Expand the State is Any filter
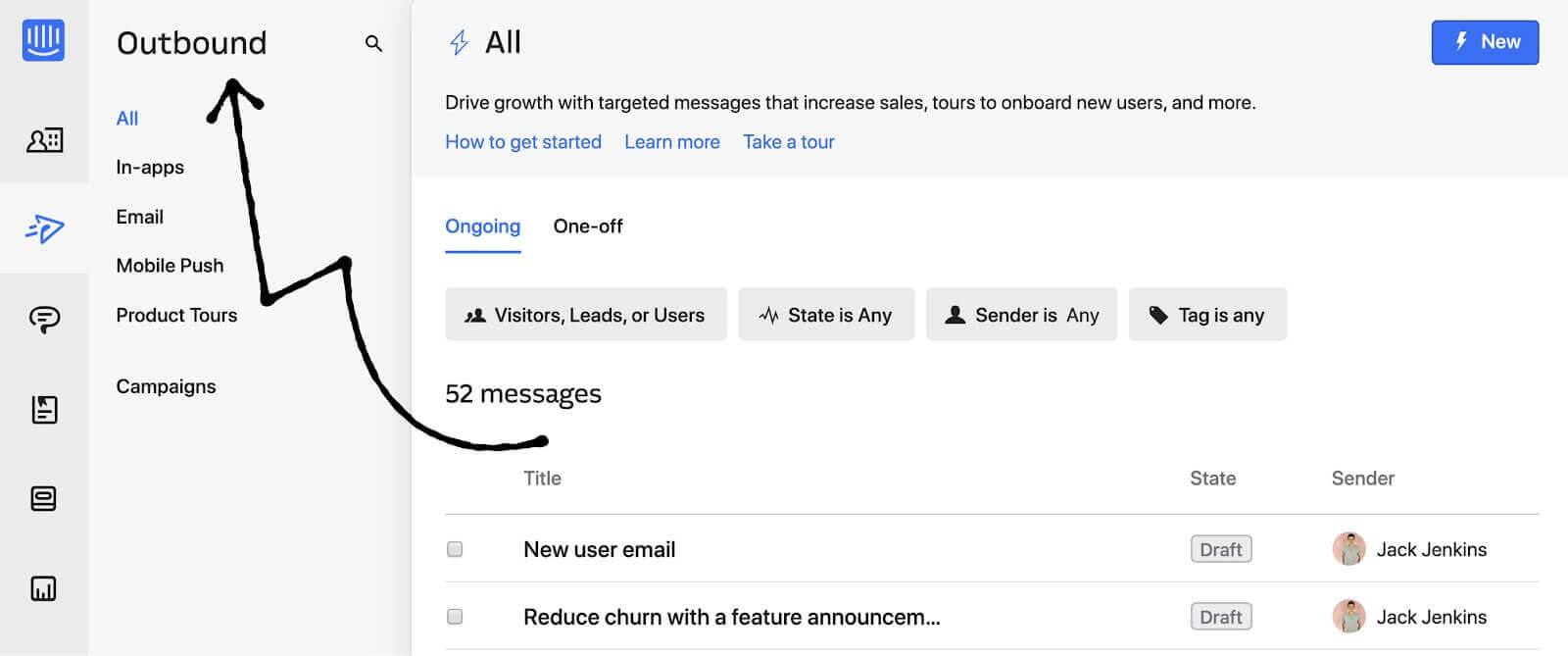This screenshot has width=1568, height=656. pyautogui.click(x=825, y=315)
